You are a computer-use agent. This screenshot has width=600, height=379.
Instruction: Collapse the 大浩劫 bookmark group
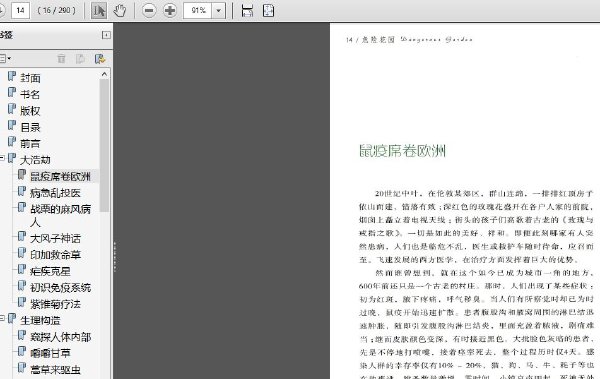click(2, 157)
